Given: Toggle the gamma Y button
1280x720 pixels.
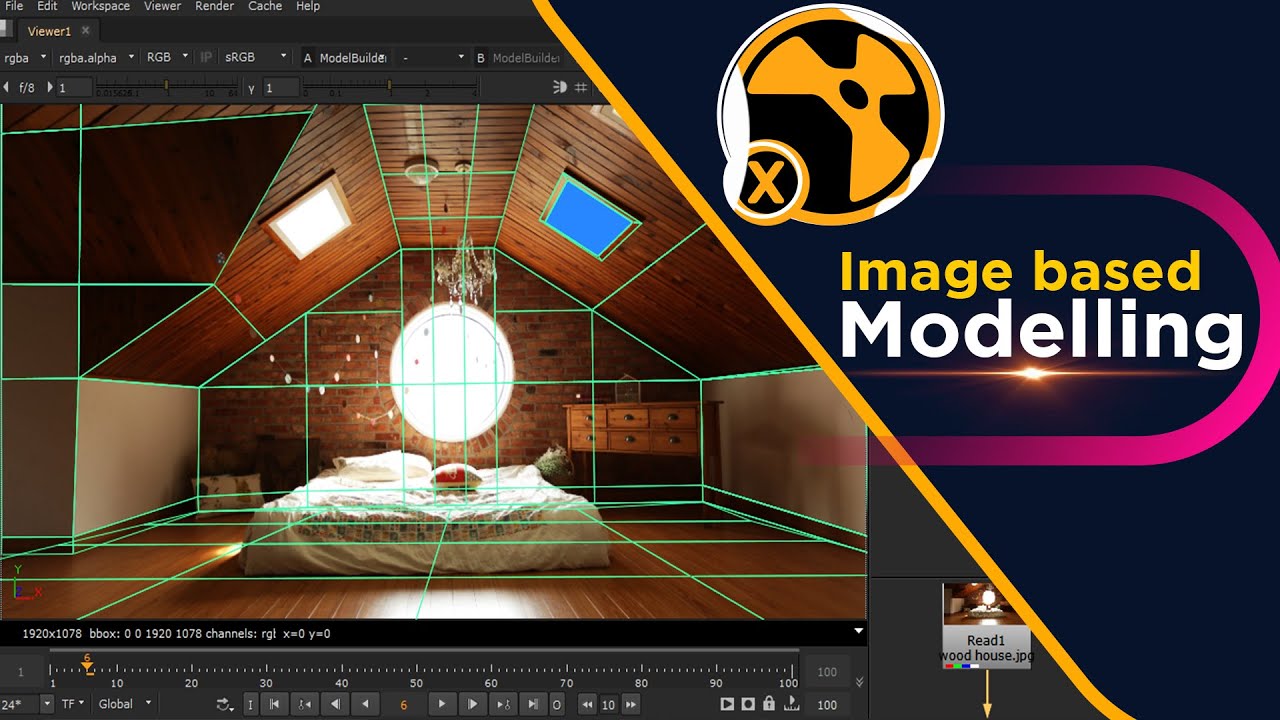Looking at the screenshot, I should click(x=251, y=88).
